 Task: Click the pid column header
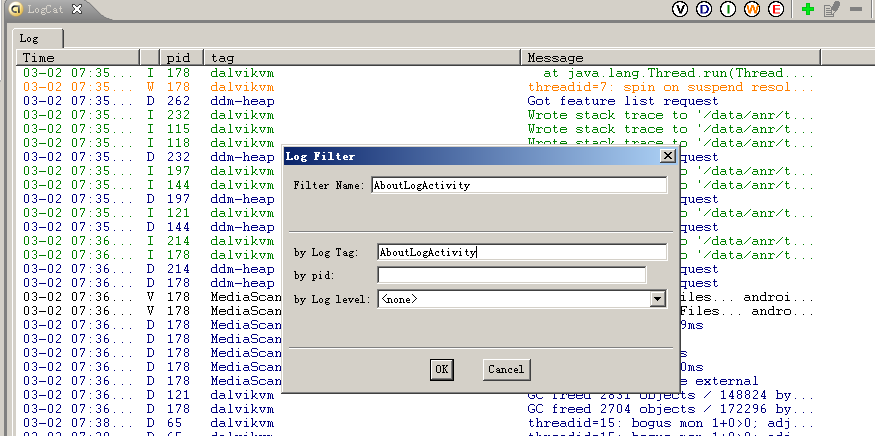coord(181,58)
